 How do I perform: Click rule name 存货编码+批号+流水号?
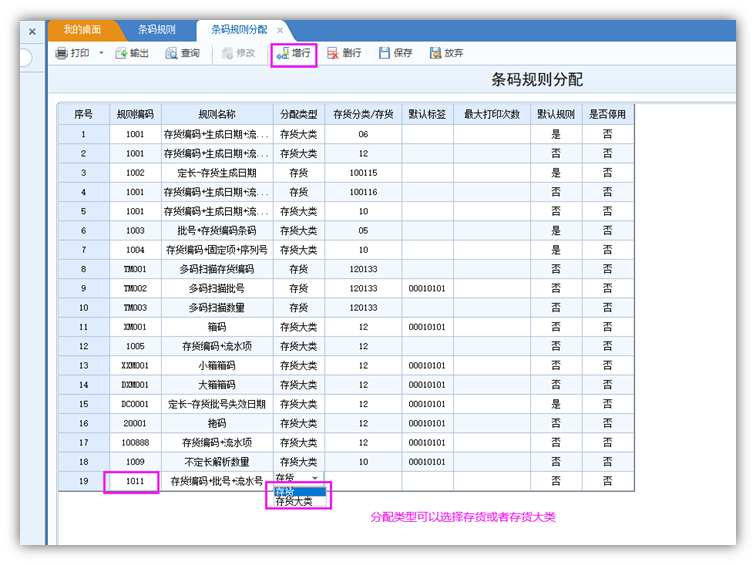coord(217,481)
